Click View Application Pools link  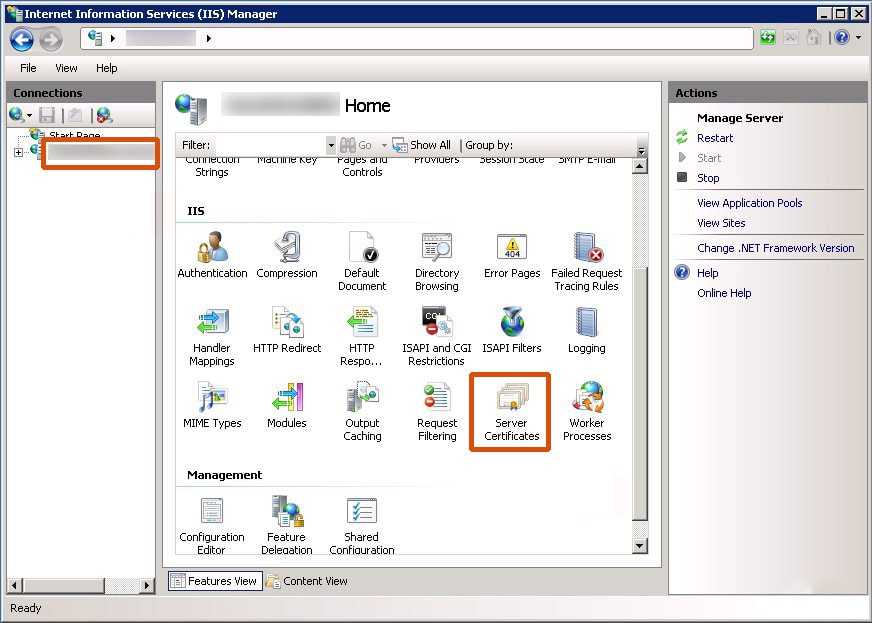click(x=749, y=203)
